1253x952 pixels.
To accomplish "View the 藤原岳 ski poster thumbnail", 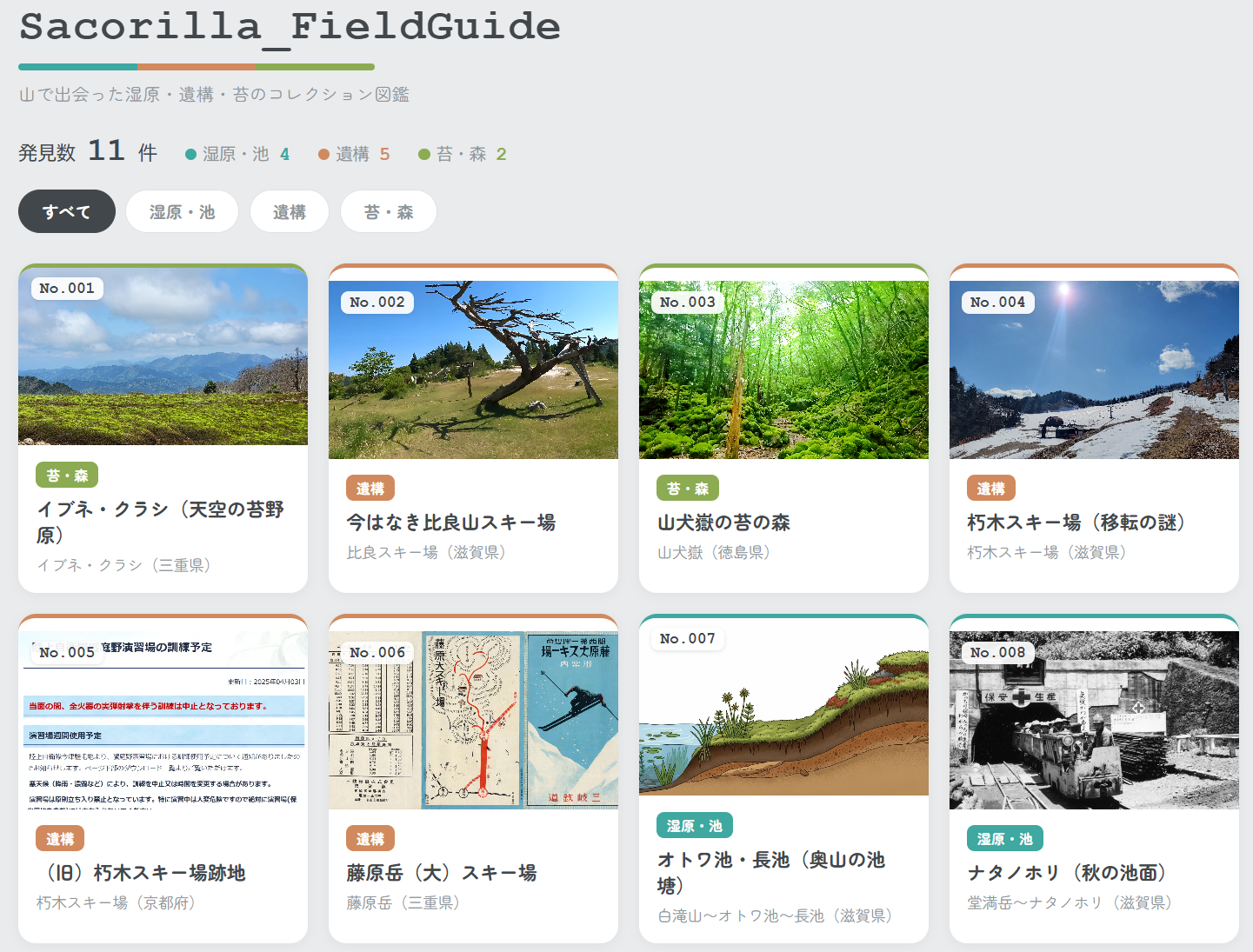I will pyautogui.click(x=473, y=720).
